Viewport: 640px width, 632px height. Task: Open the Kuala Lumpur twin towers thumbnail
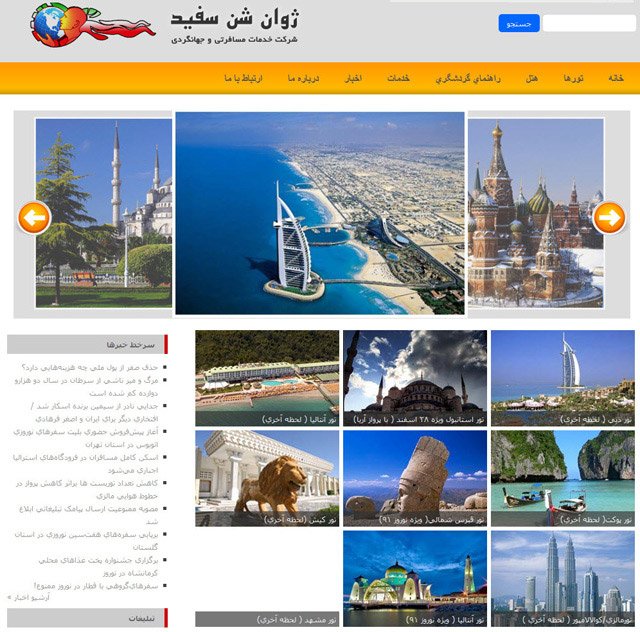[563, 579]
